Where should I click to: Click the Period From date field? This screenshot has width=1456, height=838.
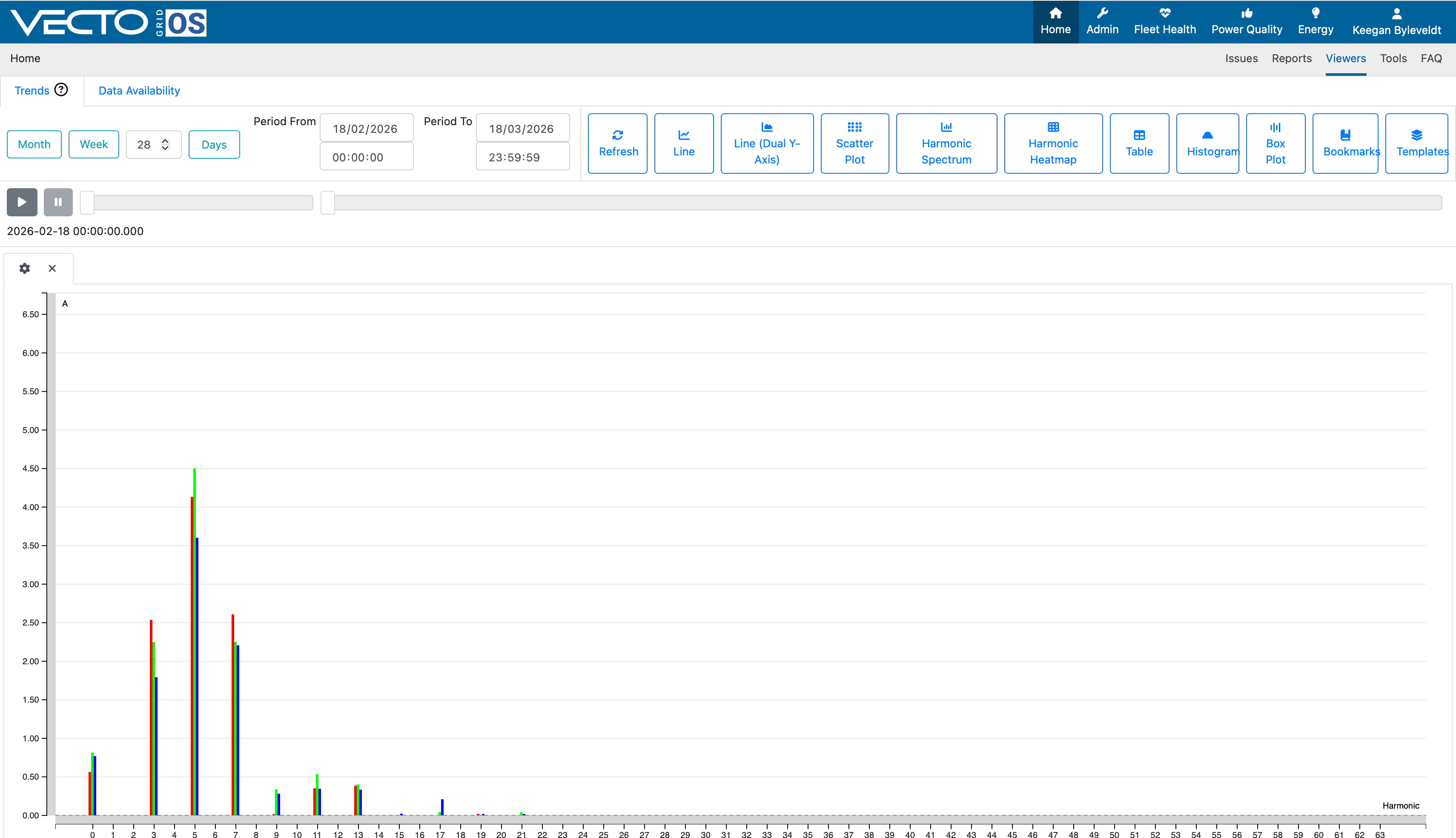point(367,128)
